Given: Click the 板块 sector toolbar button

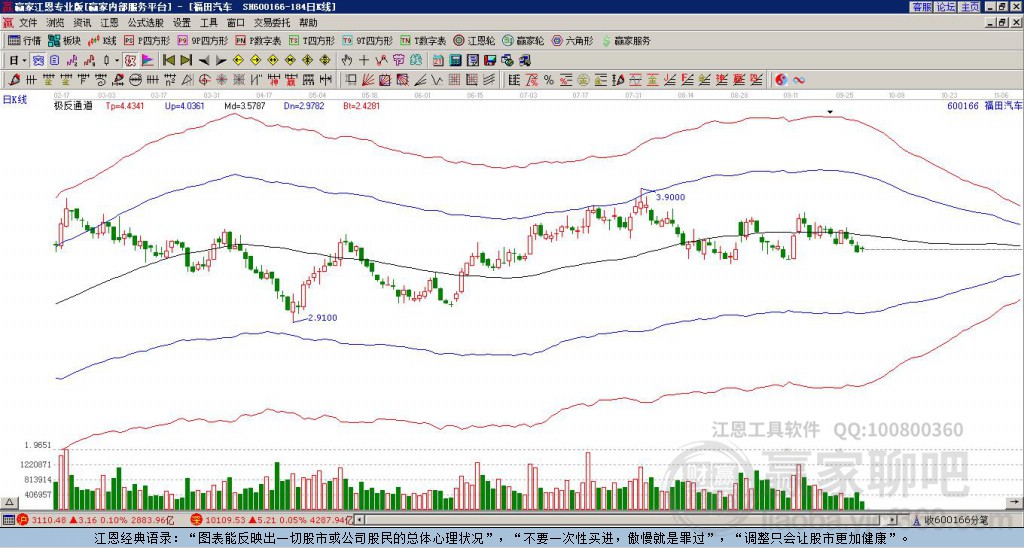Looking at the screenshot, I should [x=64, y=40].
